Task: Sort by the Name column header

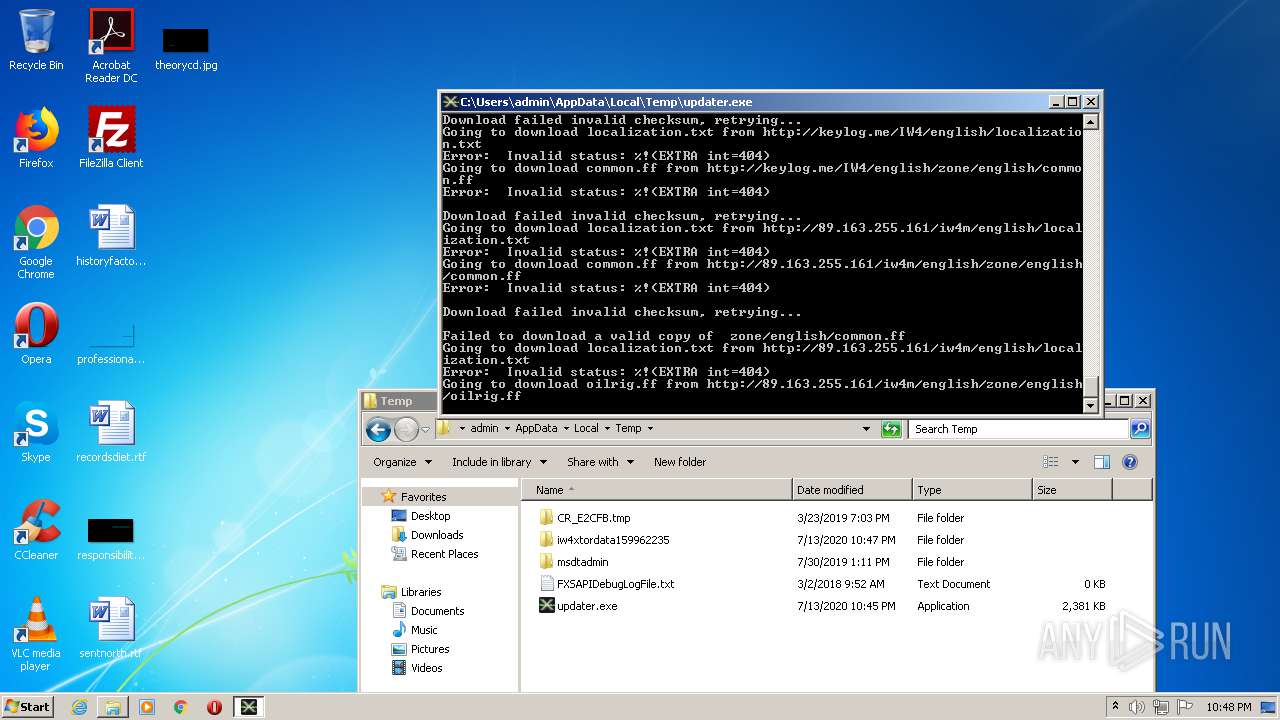Action: click(x=657, y=490)
